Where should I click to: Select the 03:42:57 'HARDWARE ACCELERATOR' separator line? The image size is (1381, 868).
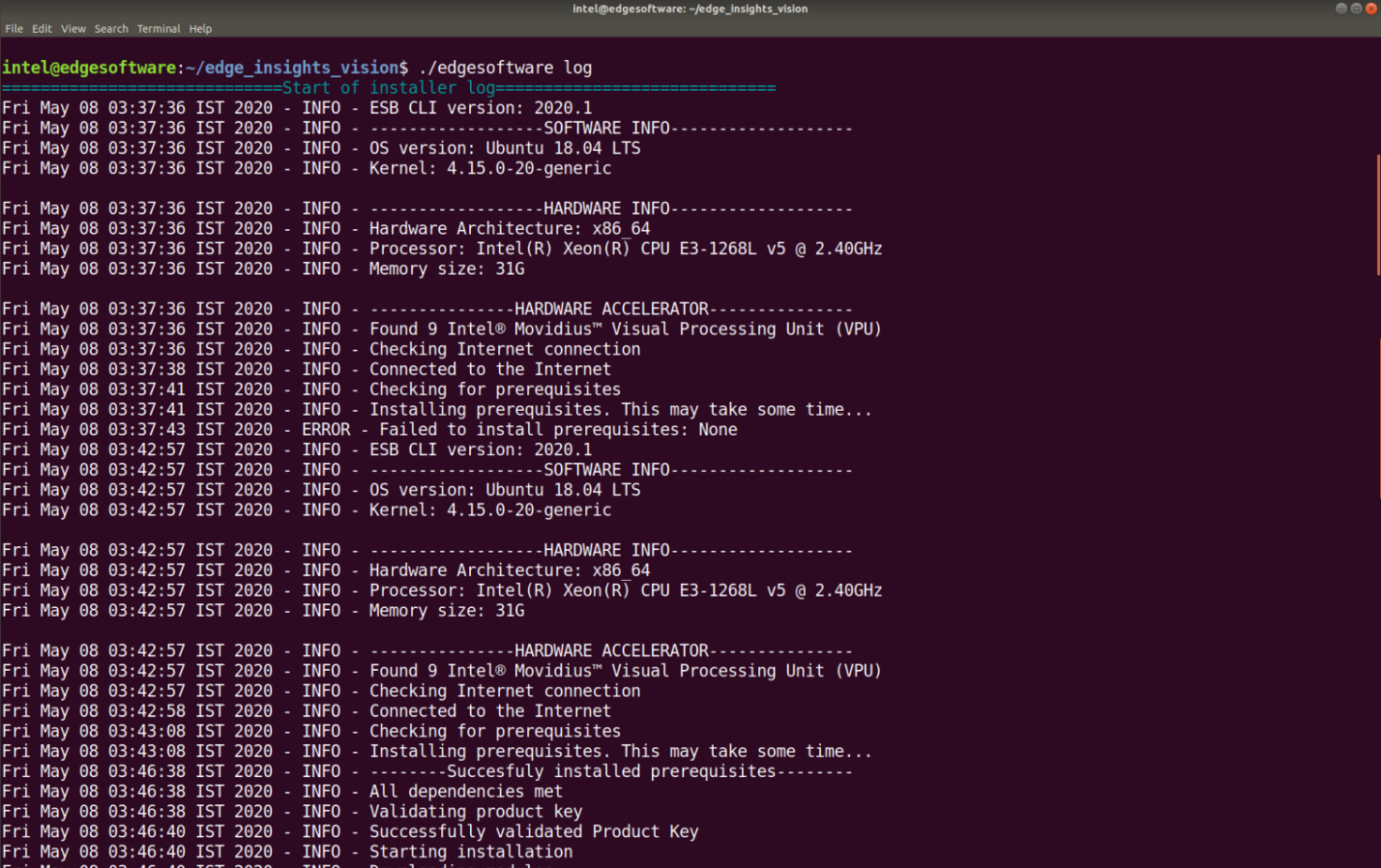click(427, 651)
